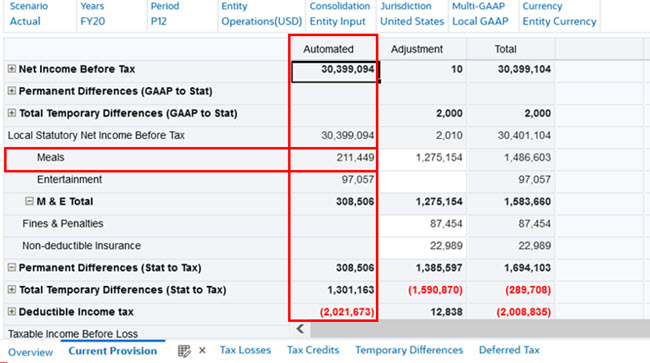The width and height of the screenshot is (650, 363).
Task: Click the Non-deductible Insurance row label
Action: [81, 246]
